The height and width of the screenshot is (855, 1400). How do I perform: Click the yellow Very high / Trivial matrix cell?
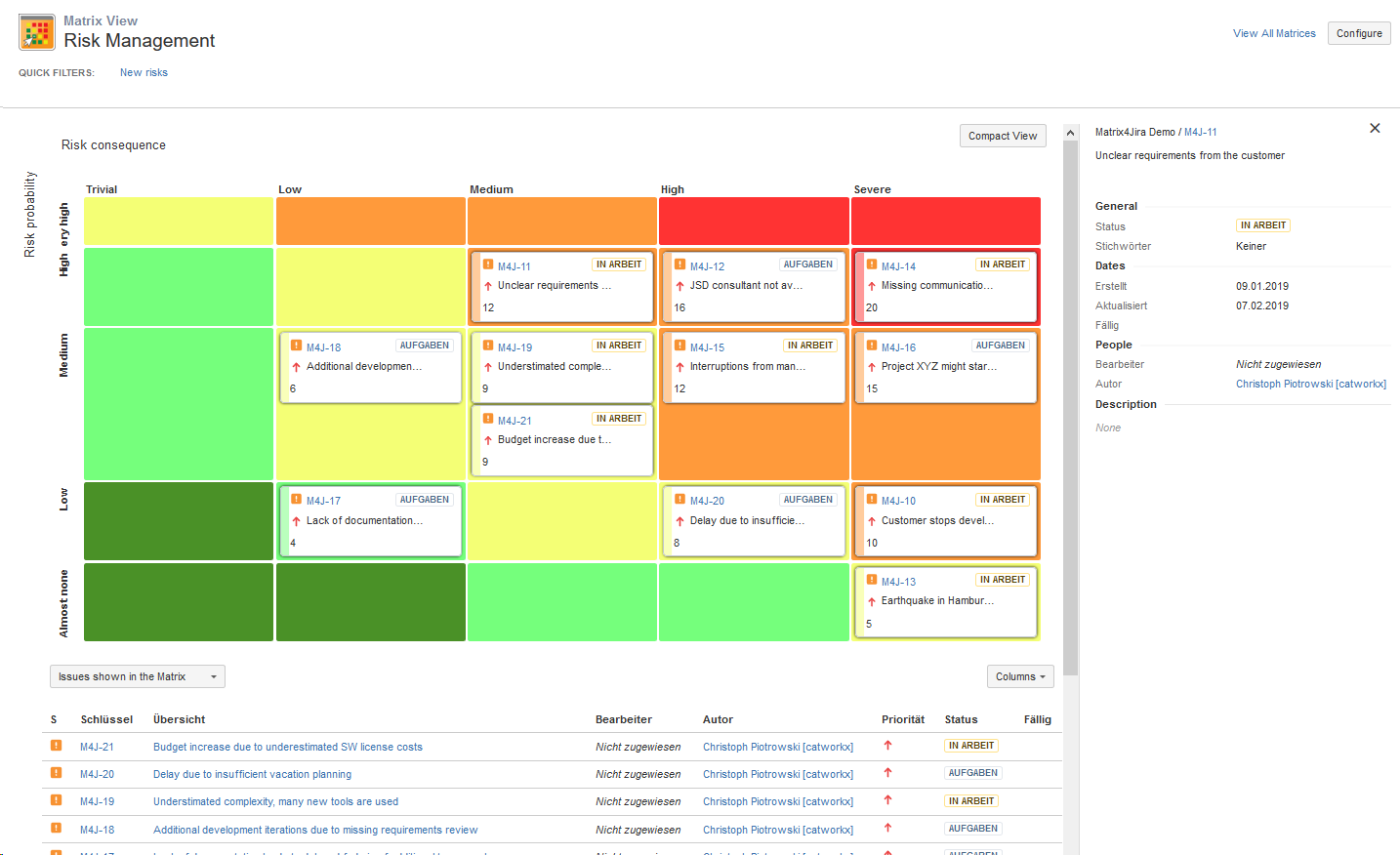[x=179, y=221]
